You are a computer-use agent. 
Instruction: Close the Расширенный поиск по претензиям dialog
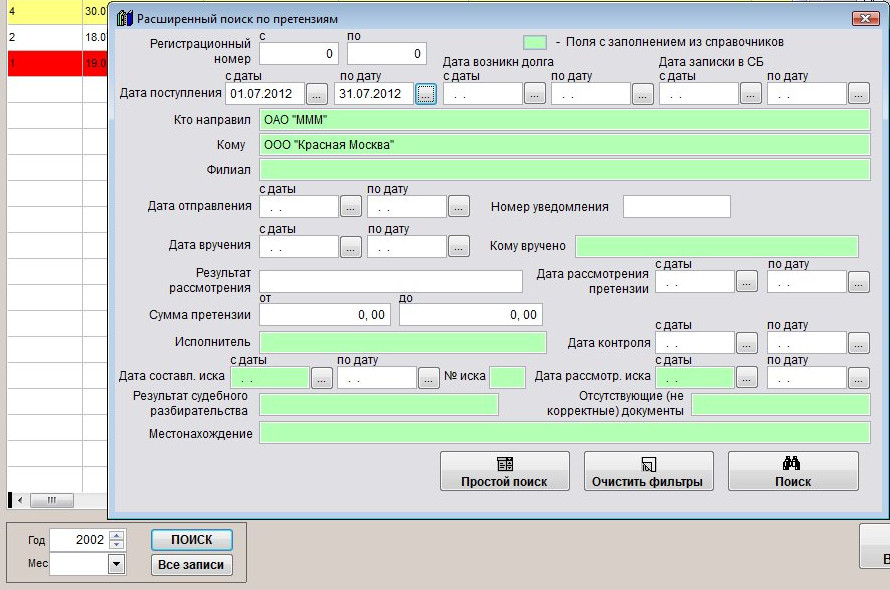[x=866, y=19]
